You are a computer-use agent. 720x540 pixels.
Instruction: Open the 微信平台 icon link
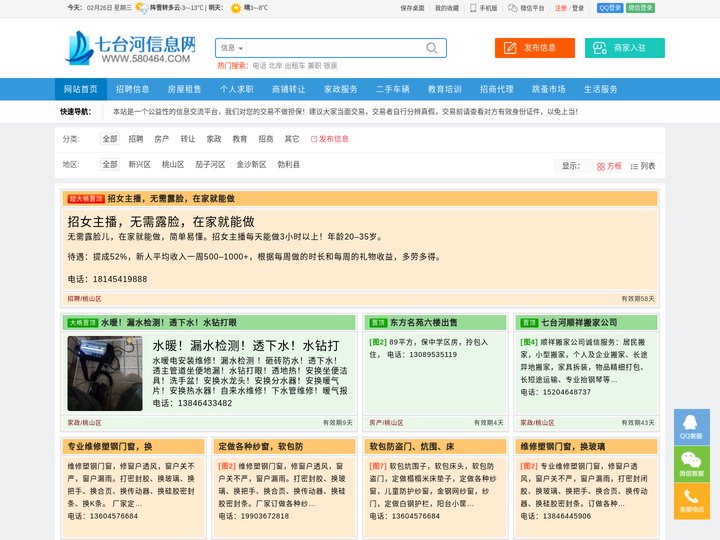click(x=526, y=8)
